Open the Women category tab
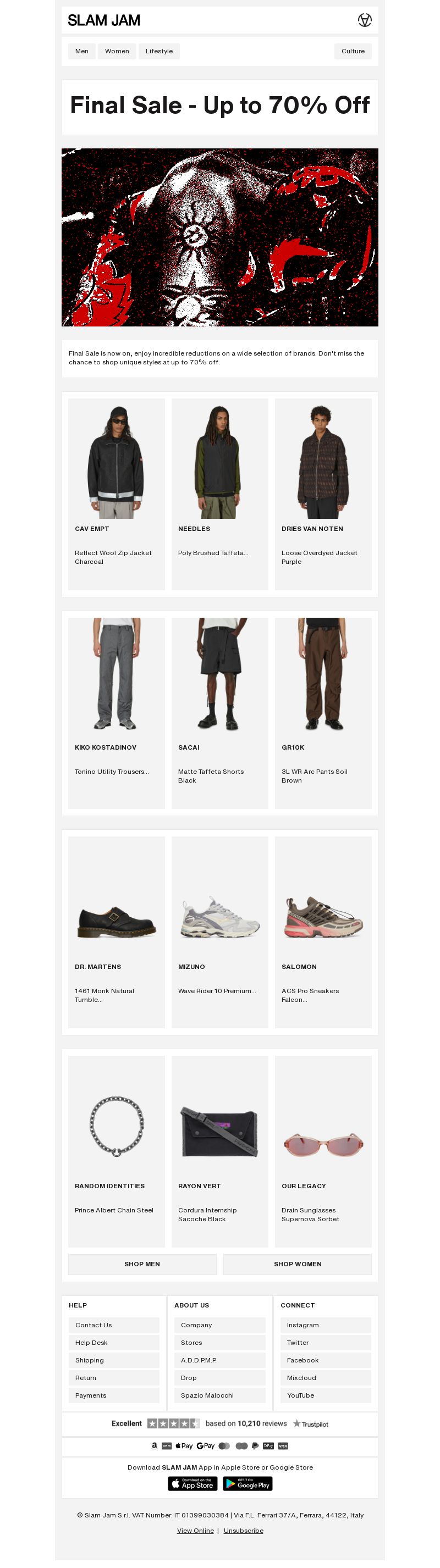This screenshot has width=440, height=1568. (117, 51)
